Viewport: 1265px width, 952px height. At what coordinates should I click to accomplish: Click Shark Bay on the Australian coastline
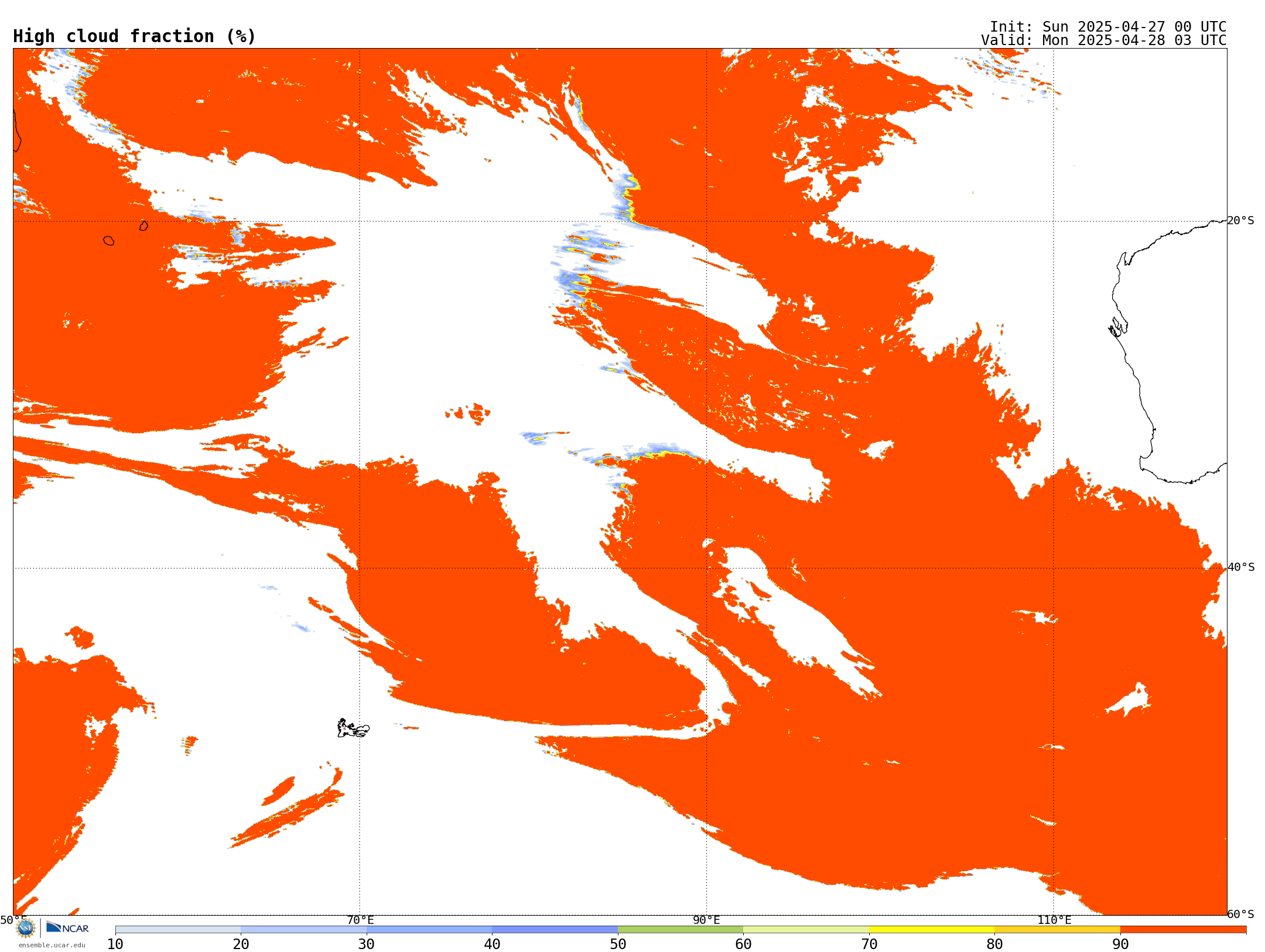pyautogui.click(x=1118, y=327)
